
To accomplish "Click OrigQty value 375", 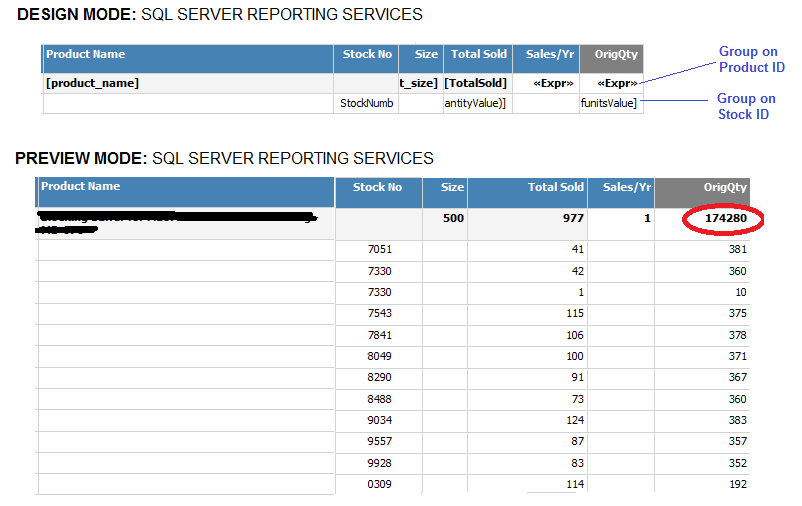I will click(738, 313).
